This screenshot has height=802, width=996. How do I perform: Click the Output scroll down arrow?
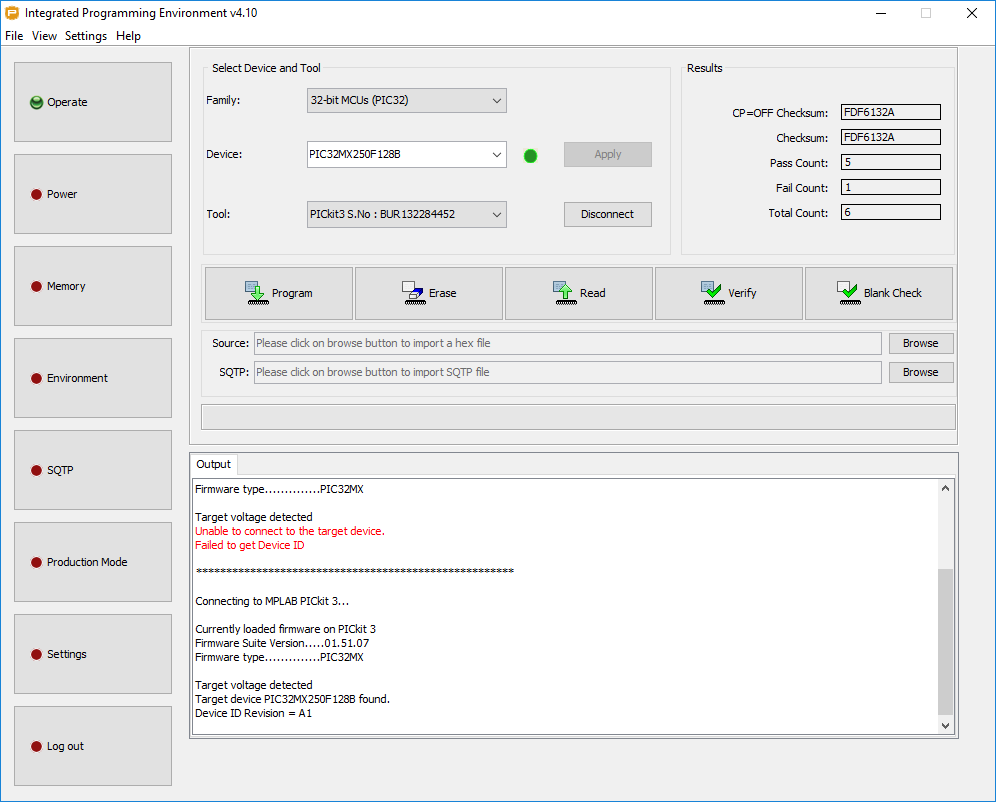pos(945,726)
